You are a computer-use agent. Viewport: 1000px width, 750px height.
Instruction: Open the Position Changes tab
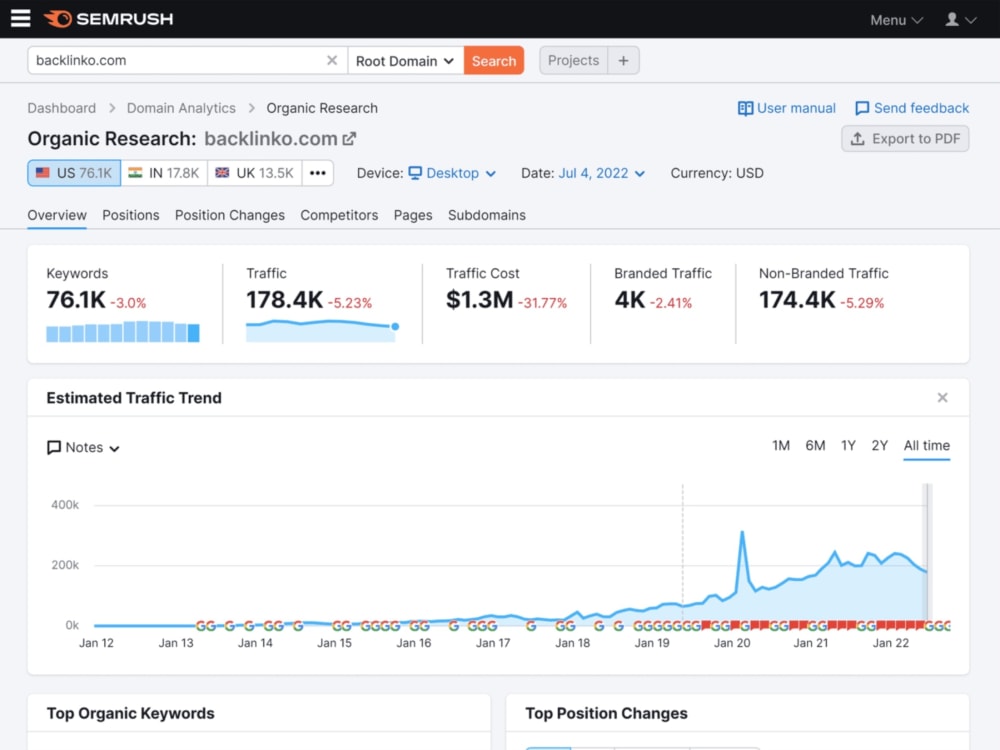tap(230, 215)
